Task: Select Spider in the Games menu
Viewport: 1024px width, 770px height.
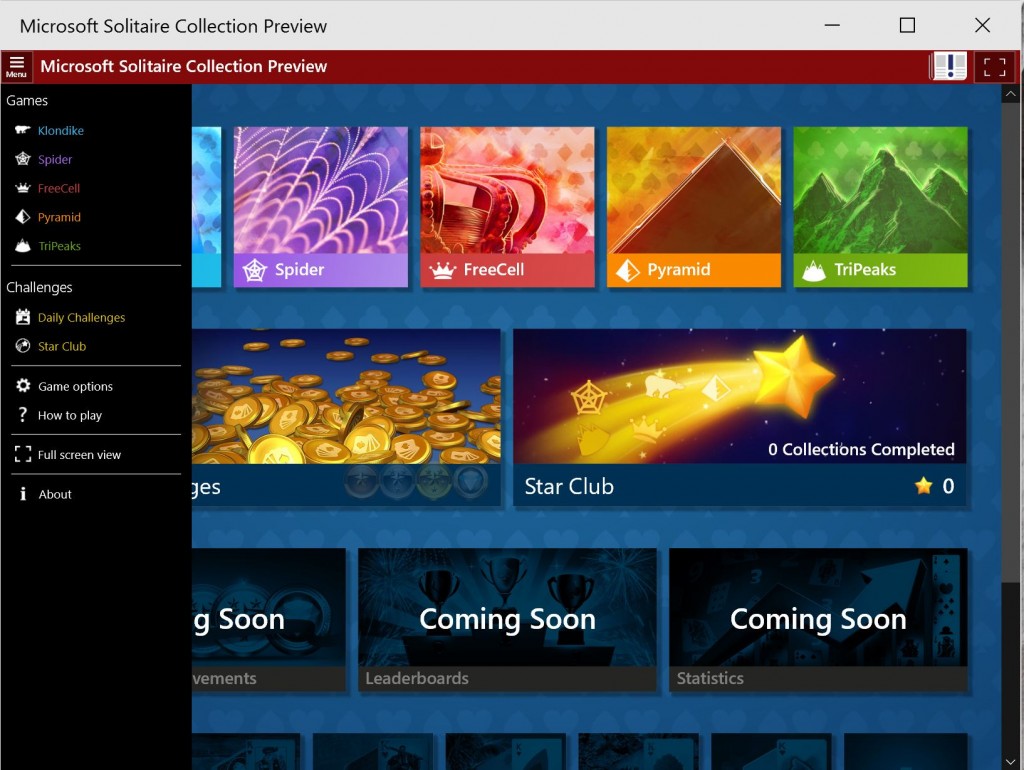Action: point(55,159)
